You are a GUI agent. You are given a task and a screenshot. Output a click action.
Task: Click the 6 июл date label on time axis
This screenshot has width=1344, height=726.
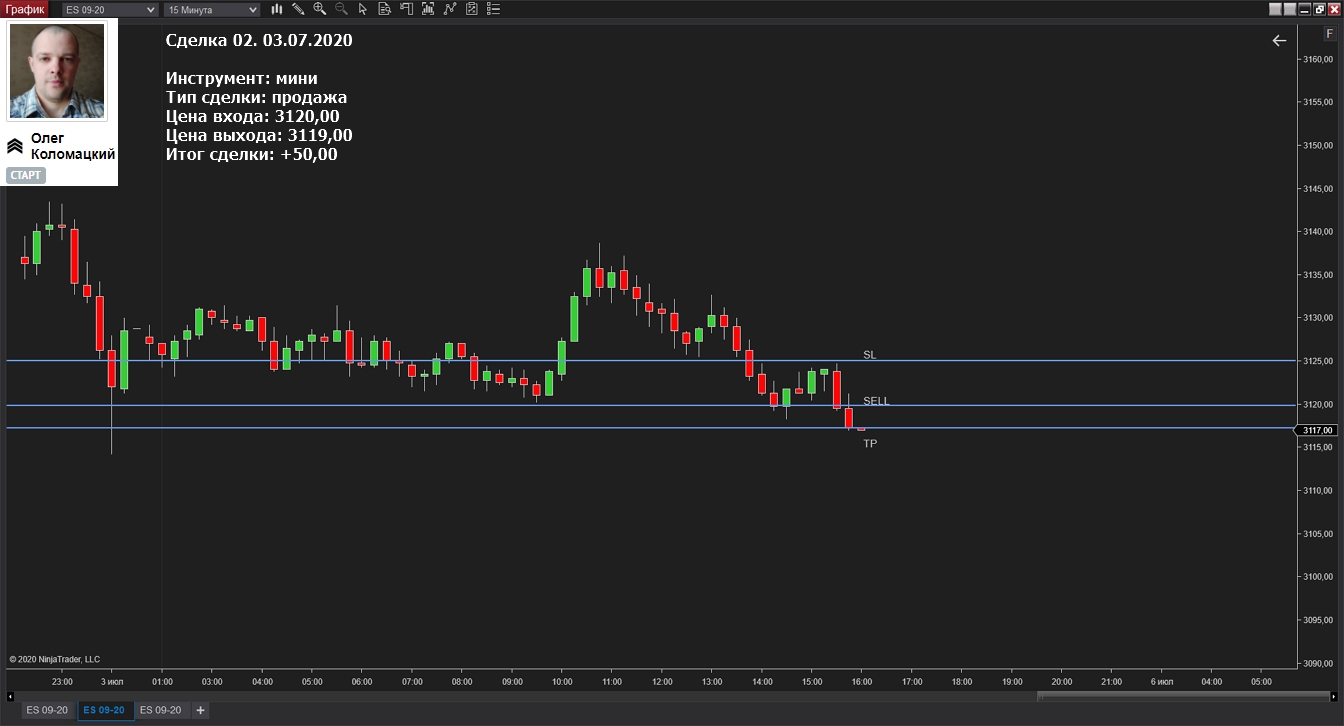pyautogui.click(x=1162, y=682)
